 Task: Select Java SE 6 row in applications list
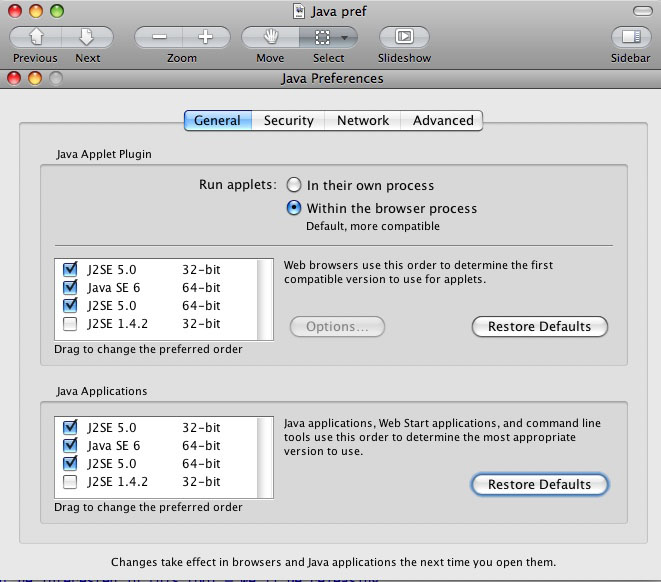pyautogui.click(x=156, y=445)
